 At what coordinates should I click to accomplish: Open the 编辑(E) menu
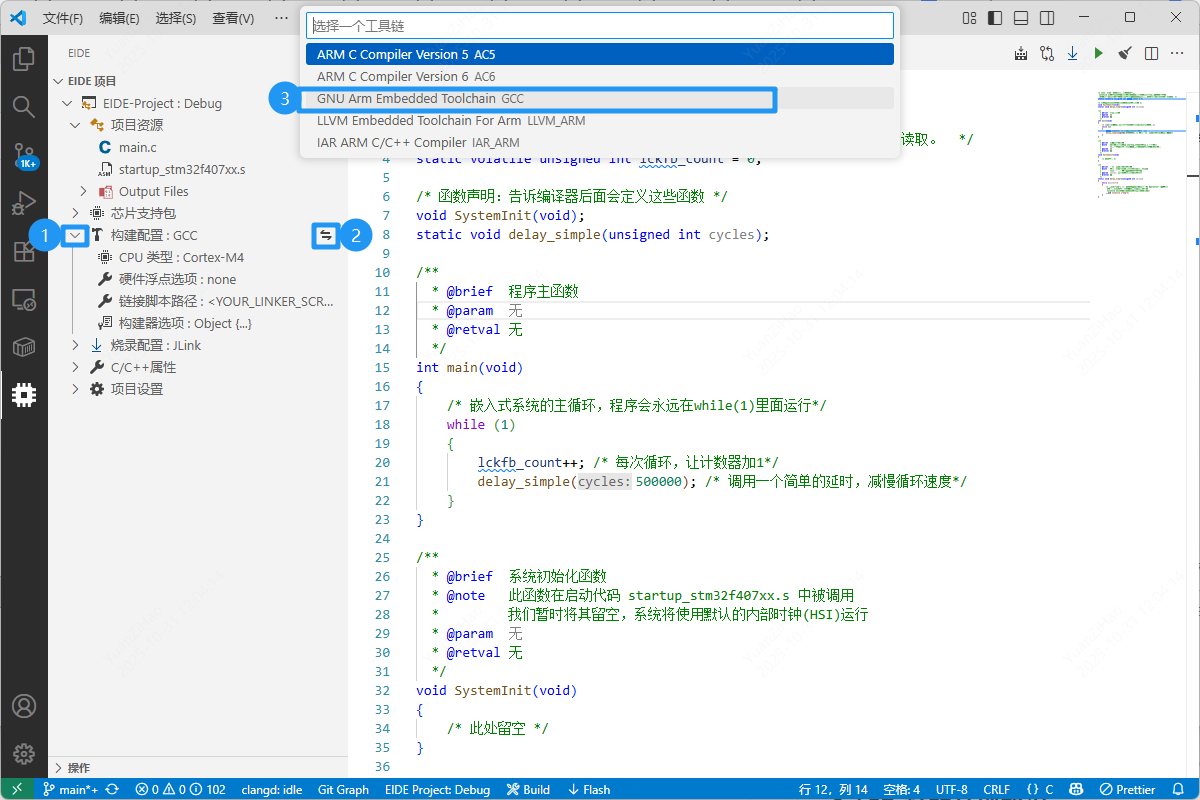coord(119,18)
